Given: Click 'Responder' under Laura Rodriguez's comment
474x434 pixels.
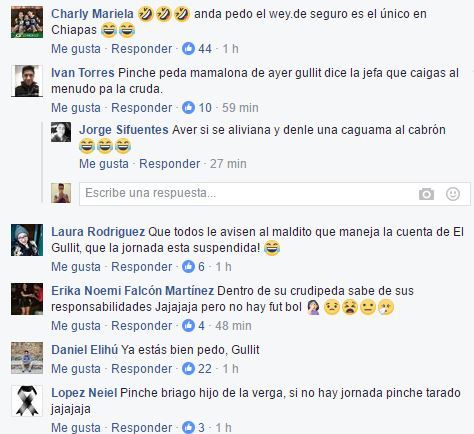Looking at the screenshot, I should coord(142,267).
